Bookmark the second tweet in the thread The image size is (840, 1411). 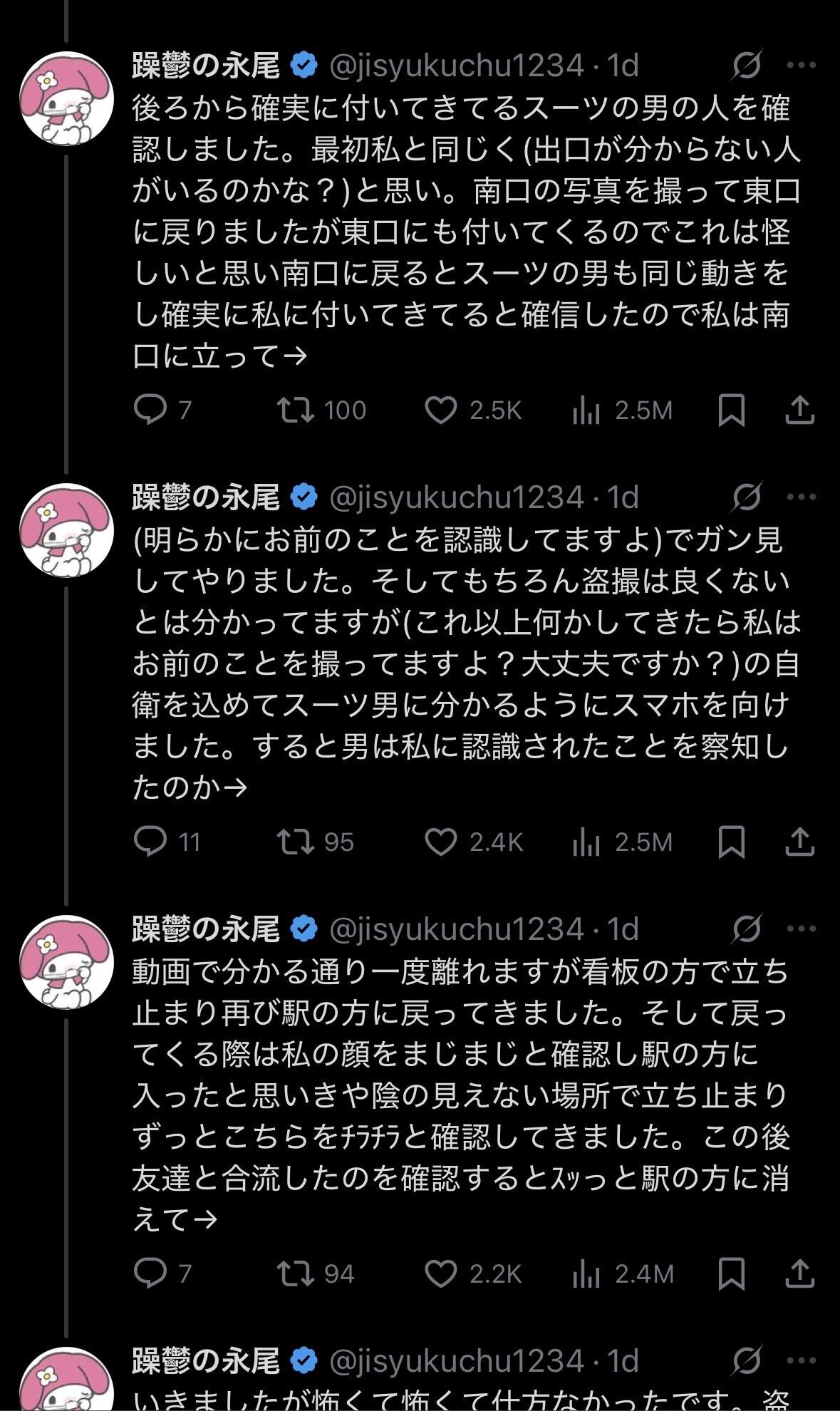point(732,843)
